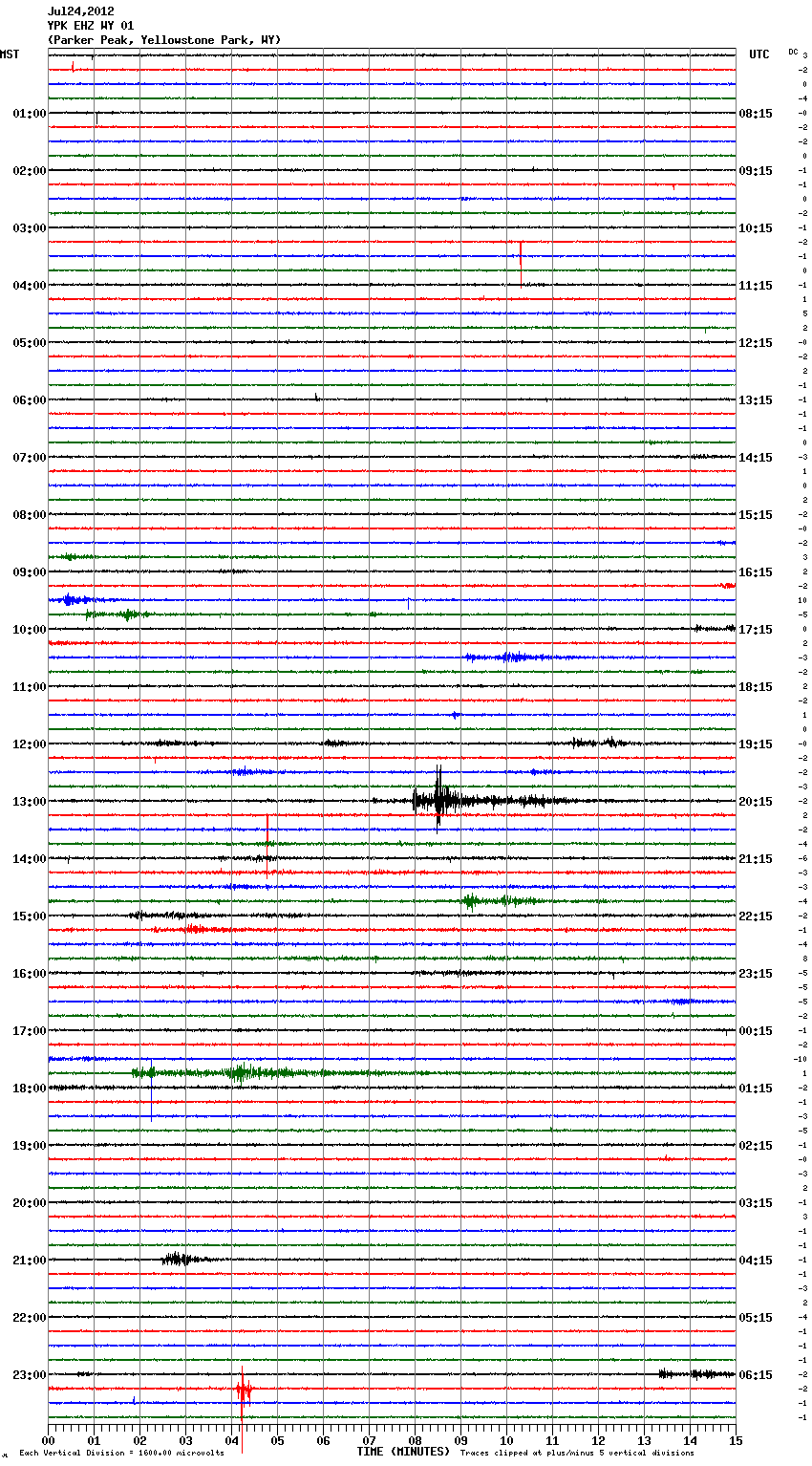Select the 20:00 MST time label
812x1466 pixels.
29,1203
